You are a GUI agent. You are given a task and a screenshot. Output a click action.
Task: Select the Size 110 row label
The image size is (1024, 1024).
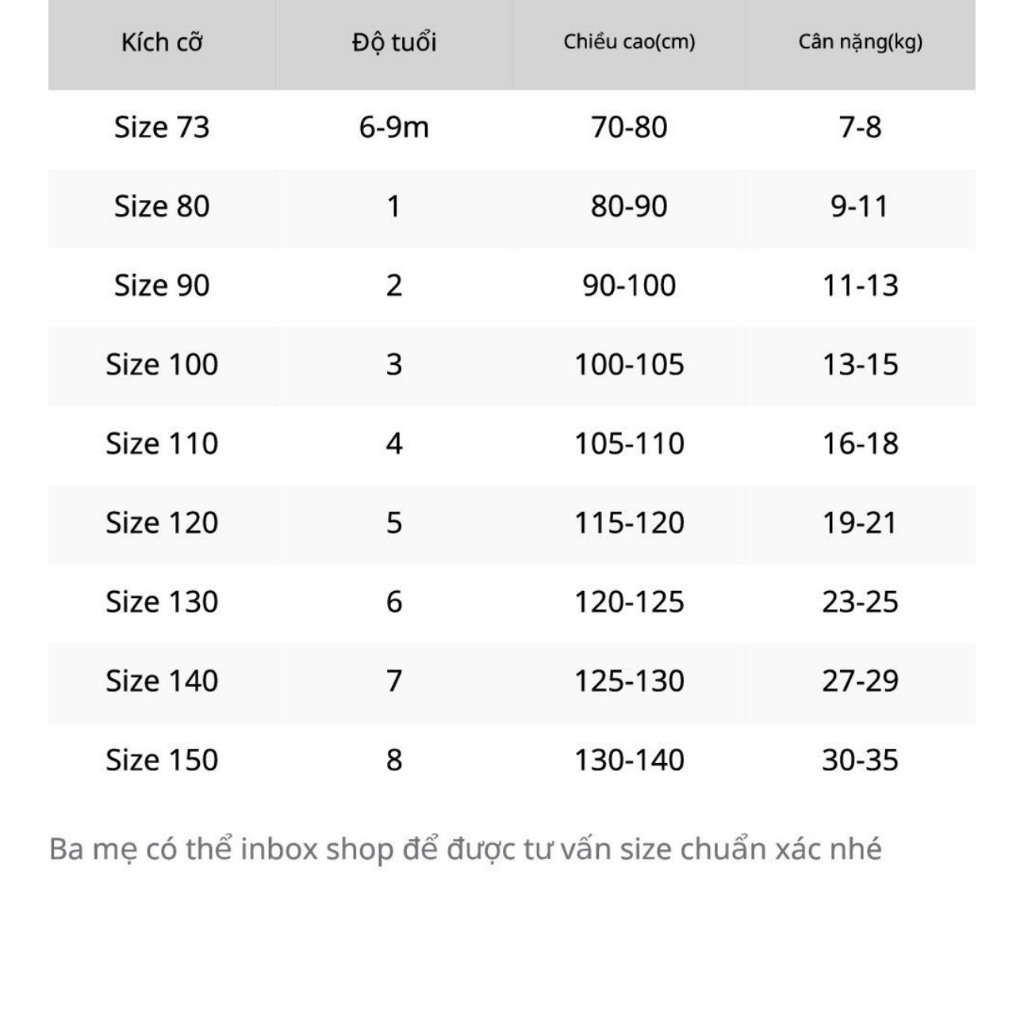tap(162, 443)
